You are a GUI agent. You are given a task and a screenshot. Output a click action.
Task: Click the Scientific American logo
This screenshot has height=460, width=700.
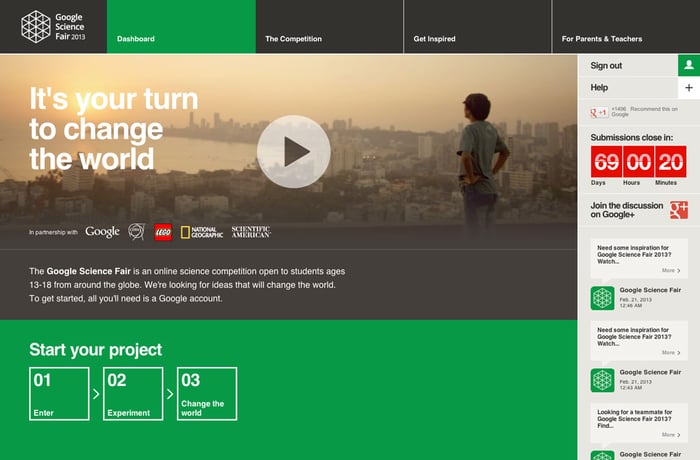click(251, 232)
